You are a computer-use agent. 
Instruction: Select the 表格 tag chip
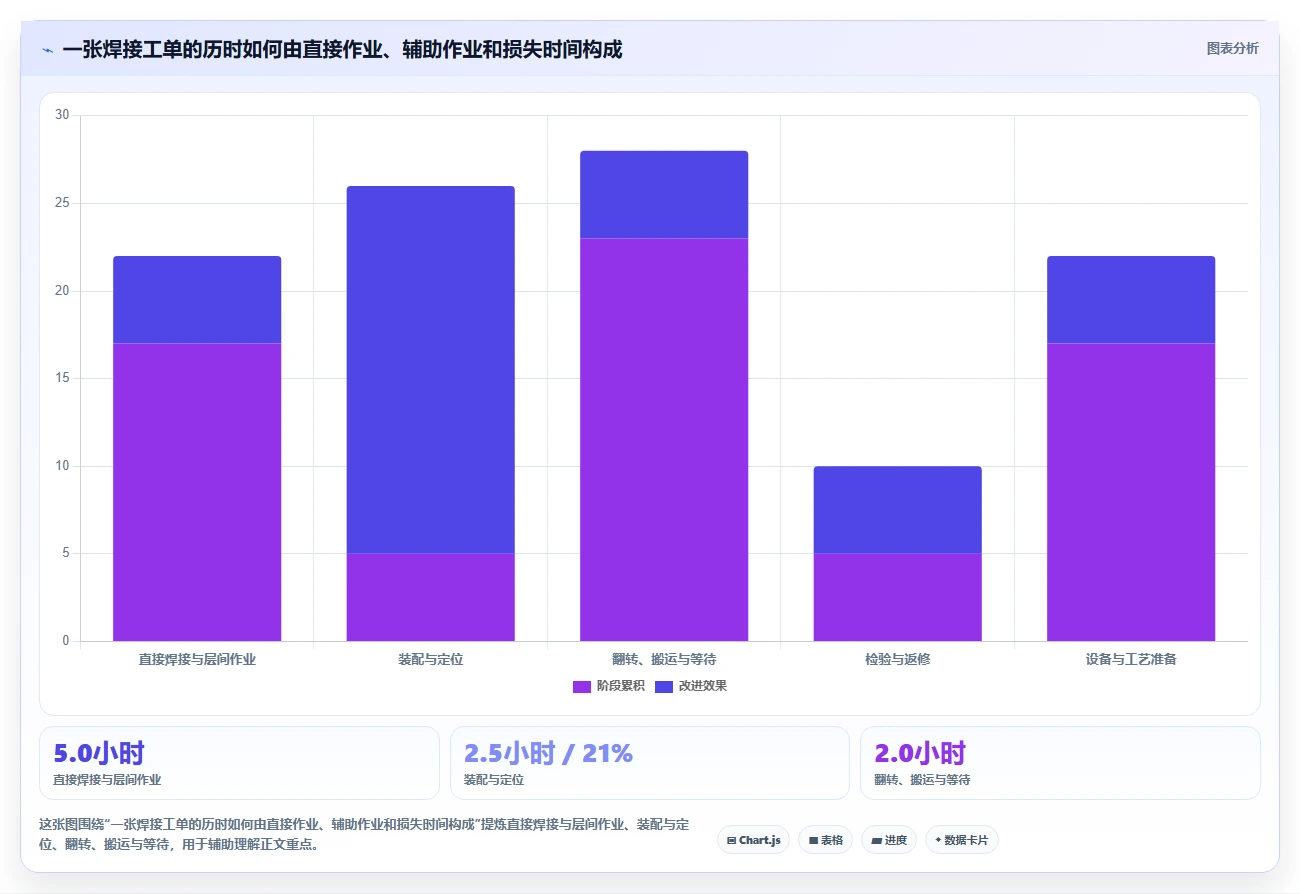[825, 840]
